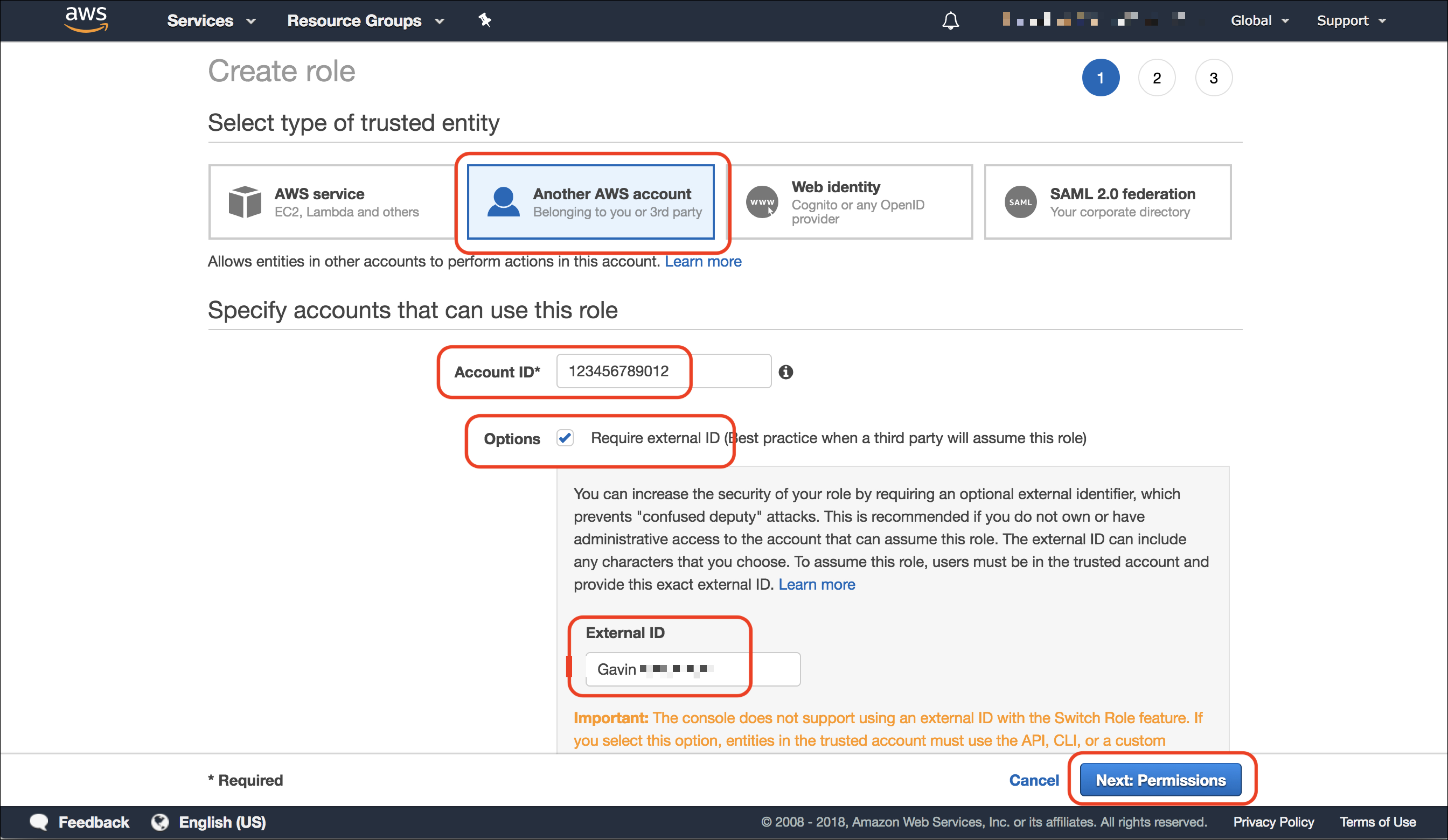Viewport: 1448px width, 840px height.
Task: Click the Cancel link
Action: 1034,780
